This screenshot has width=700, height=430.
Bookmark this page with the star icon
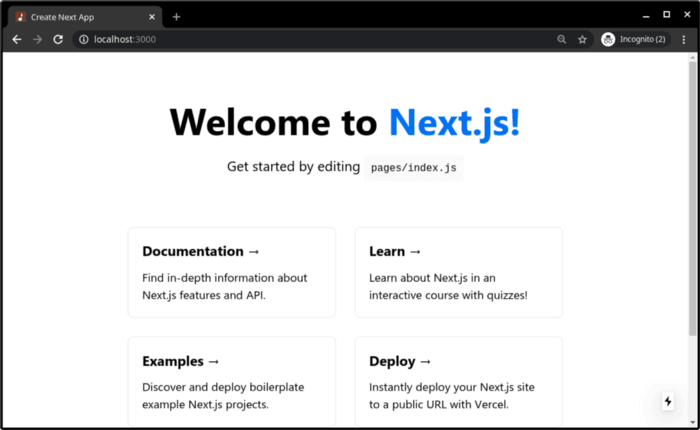coord(582,39)
